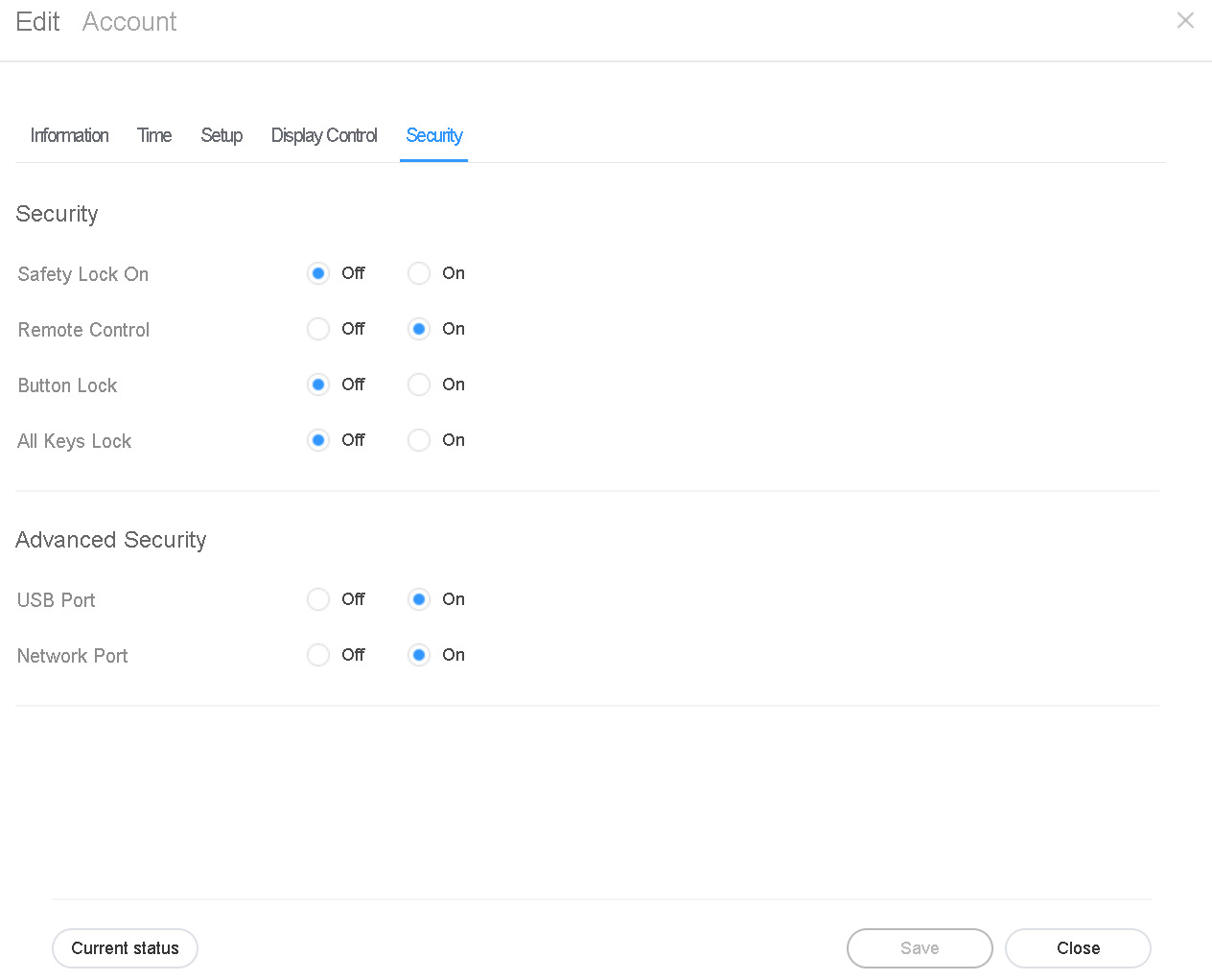
Task: Disable the USB Port
Action: pyautogui.click(x=317, y=599)
